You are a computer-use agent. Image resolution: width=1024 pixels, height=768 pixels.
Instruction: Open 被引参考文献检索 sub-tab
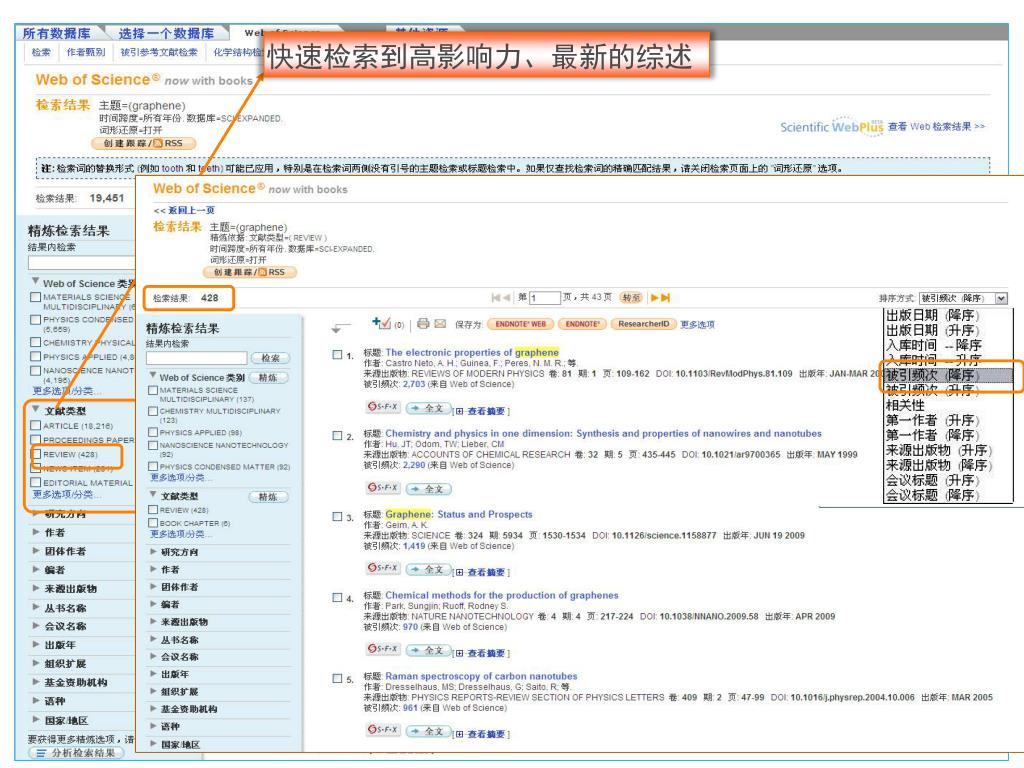159,52
